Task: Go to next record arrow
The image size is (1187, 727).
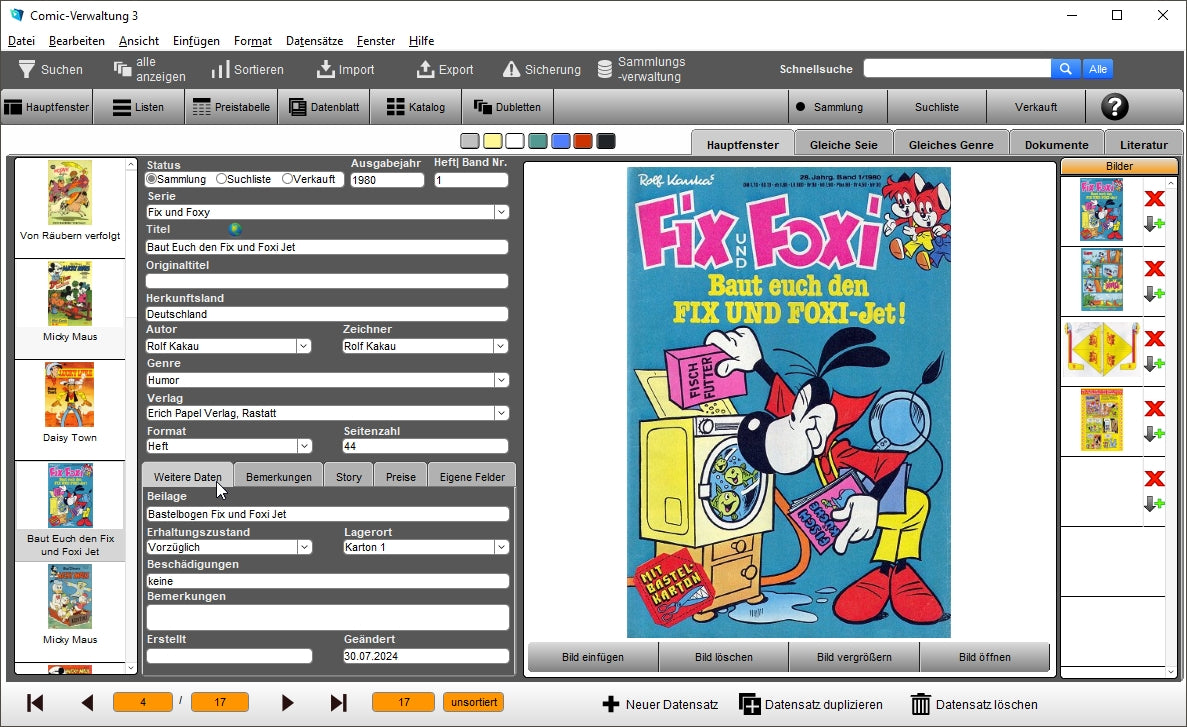Action: (288, 703)
